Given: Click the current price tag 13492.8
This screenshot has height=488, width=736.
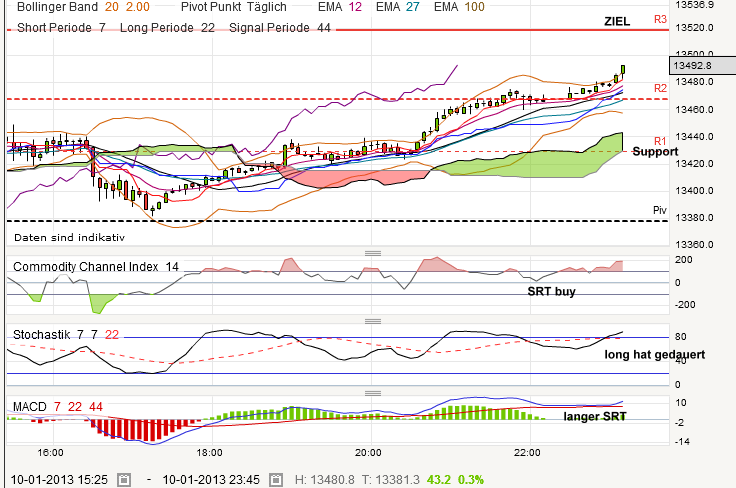Looking at the screenshot, I should tap(702, 66).
